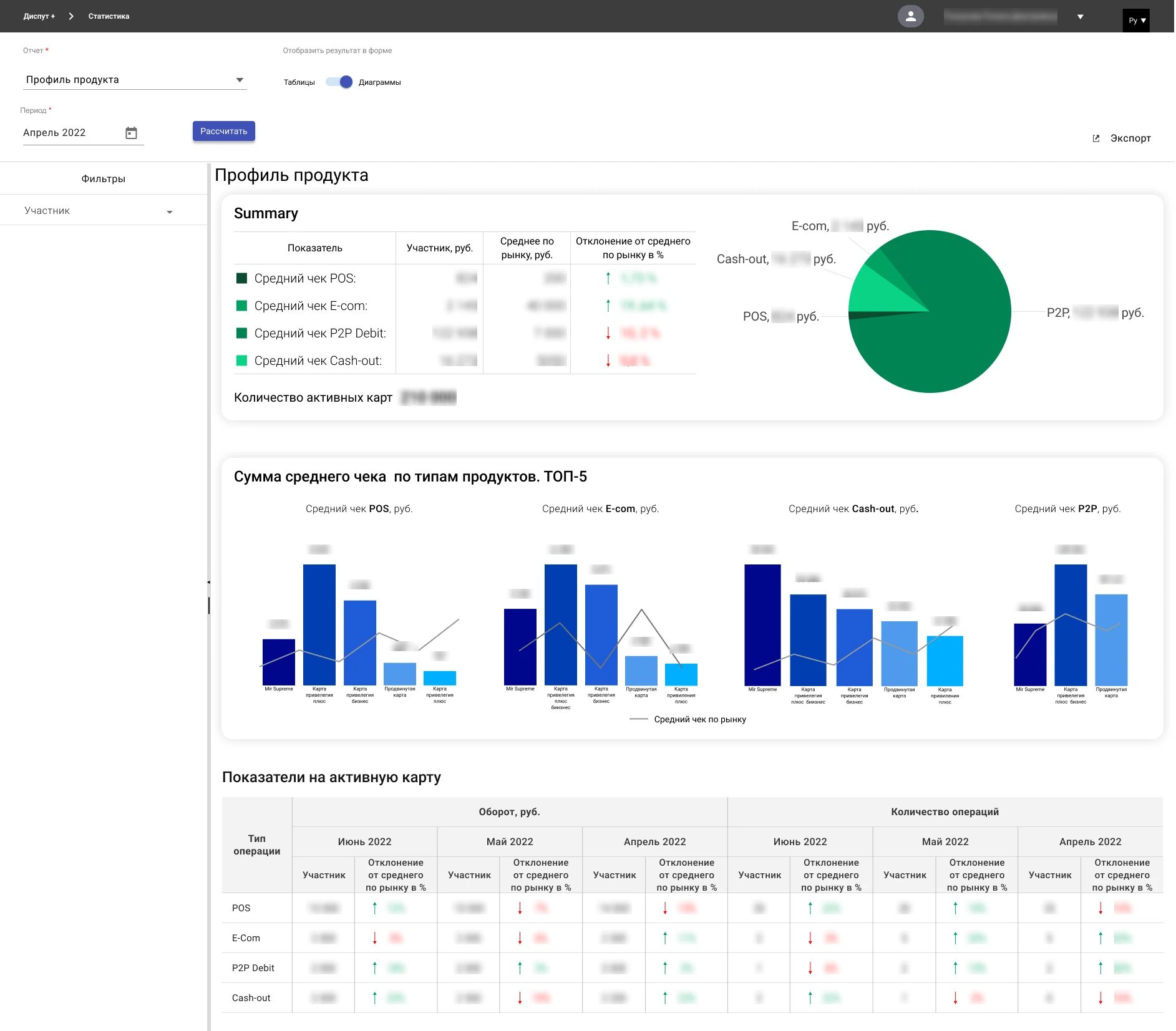Image resolution: width=1176 pixels, height=1031 pixels.
Task: Select the Таблицы display option label
Action: (299, 82)
